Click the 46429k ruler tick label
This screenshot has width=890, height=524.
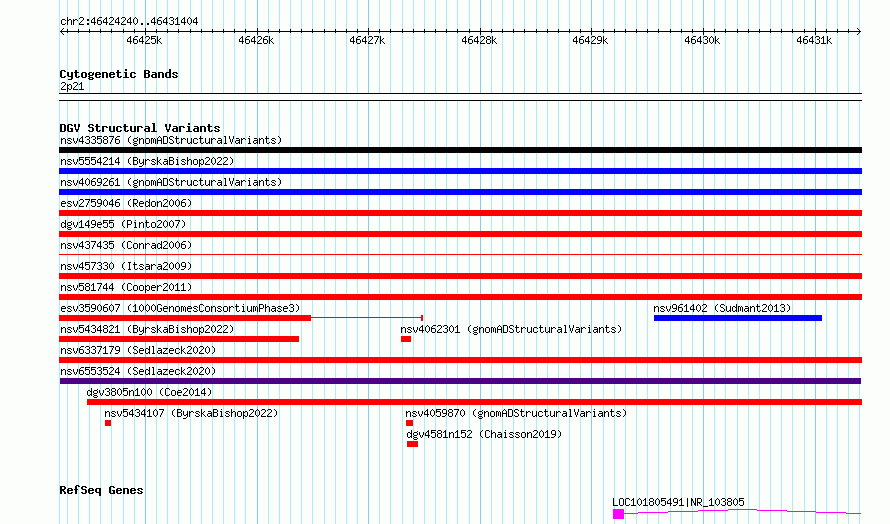pyautogui.click(x=590, y=40)
